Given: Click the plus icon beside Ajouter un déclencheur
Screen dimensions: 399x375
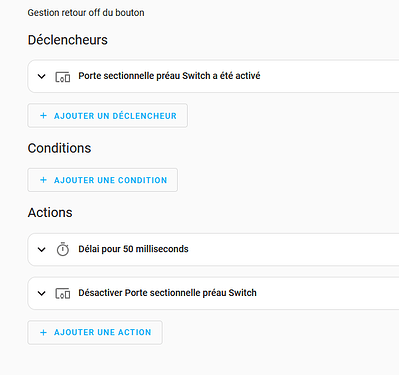Looking at the screenshot, I should (x=43, y=116).
